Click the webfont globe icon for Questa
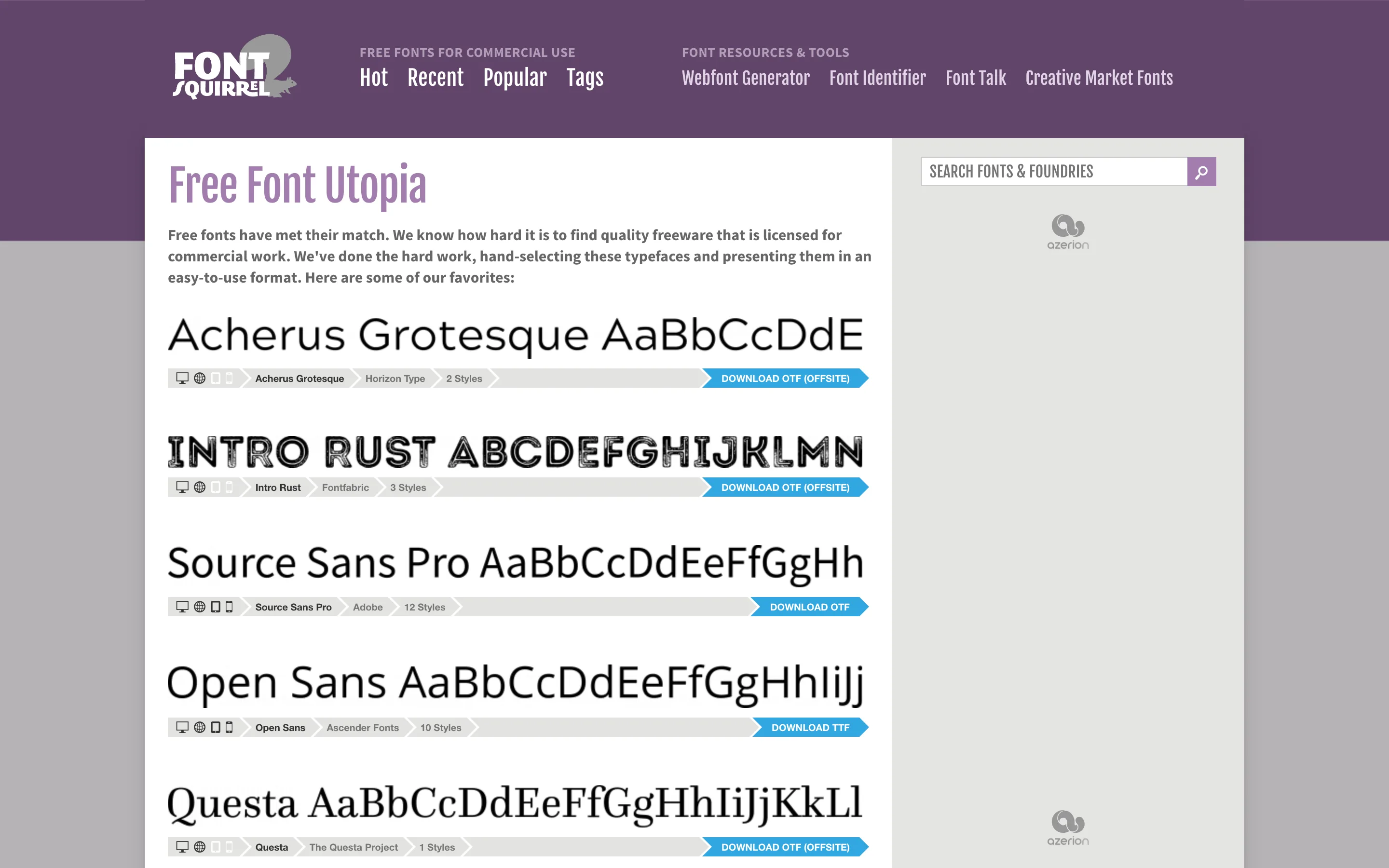This screenshot has height=868, width=1389. [200, 847]
